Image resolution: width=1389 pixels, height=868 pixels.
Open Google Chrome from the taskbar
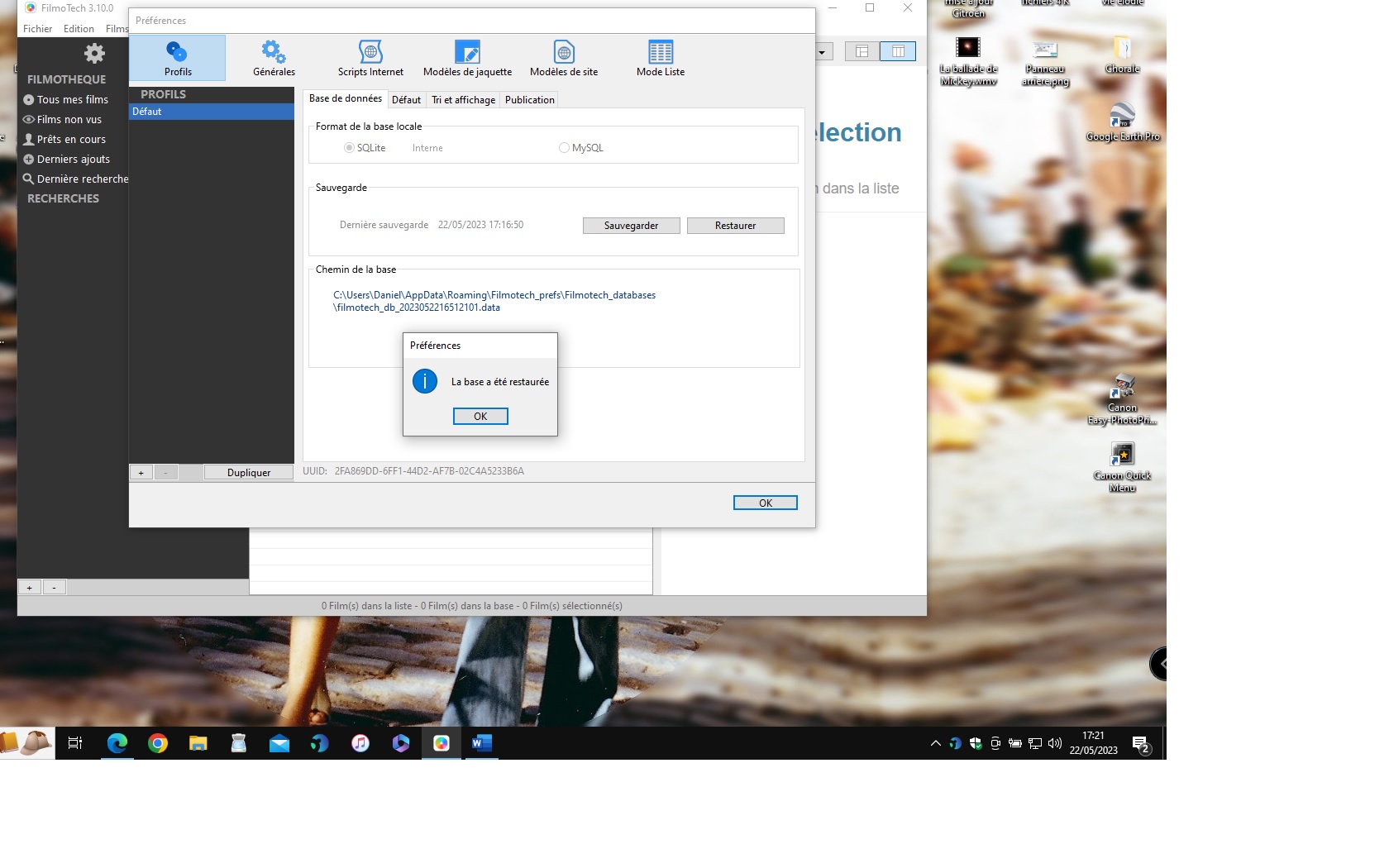(x=158, y=743)
